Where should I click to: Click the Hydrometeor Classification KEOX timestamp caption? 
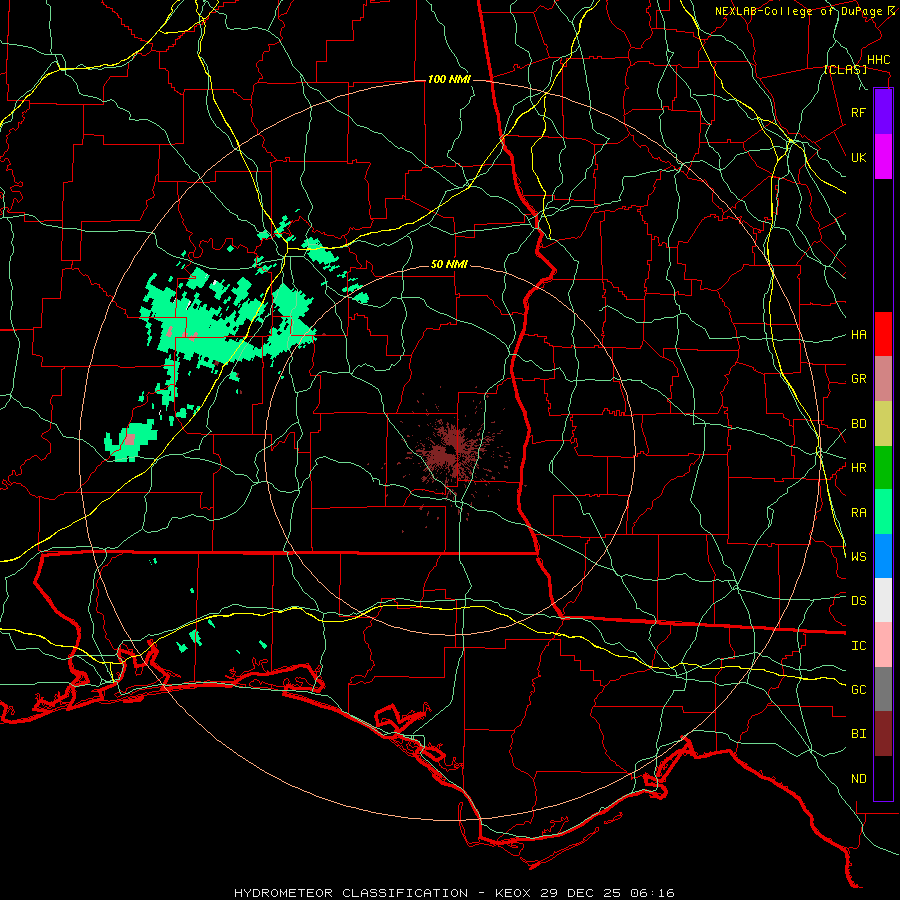coord(454,893)
